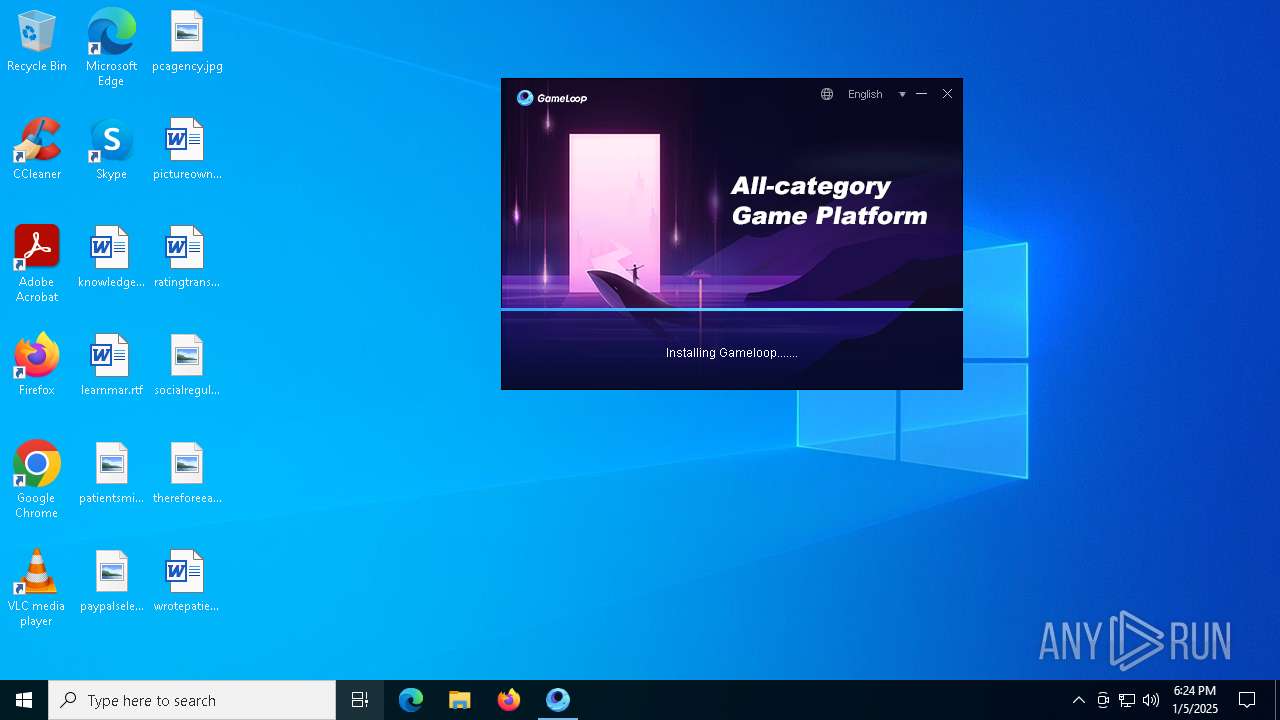
Task: Select the socialregul image file icon
Action: 187,366
